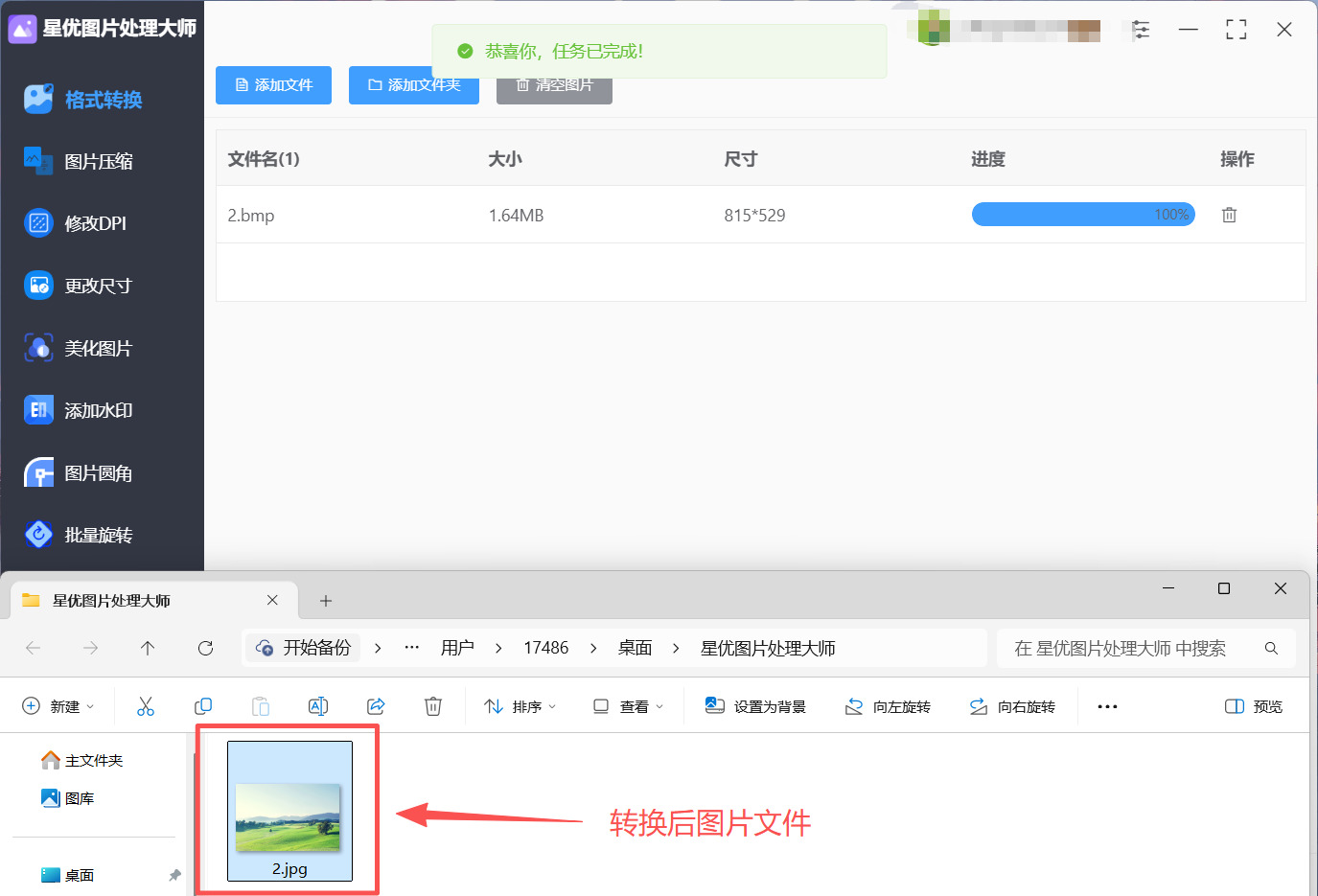The width and height of the screenshot is (1318, 896).
Task: Select the 2.bmp file name cell
Action: coord(251,216)
